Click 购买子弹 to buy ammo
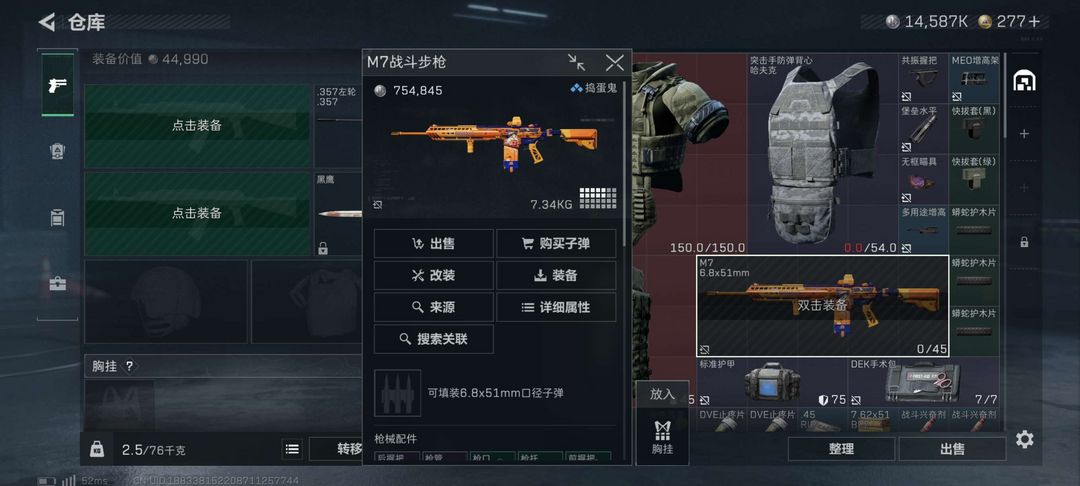The height and width of the screenshot is (486, 1080). (x=556, y=244)
